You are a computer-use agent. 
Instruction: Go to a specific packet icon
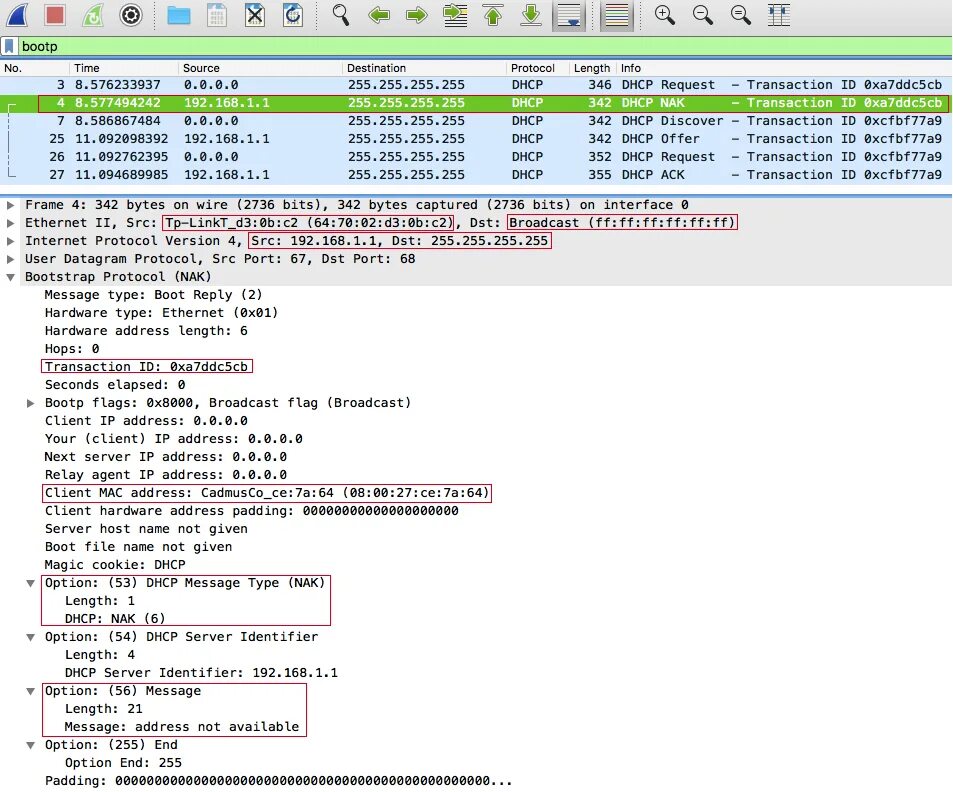455,15
